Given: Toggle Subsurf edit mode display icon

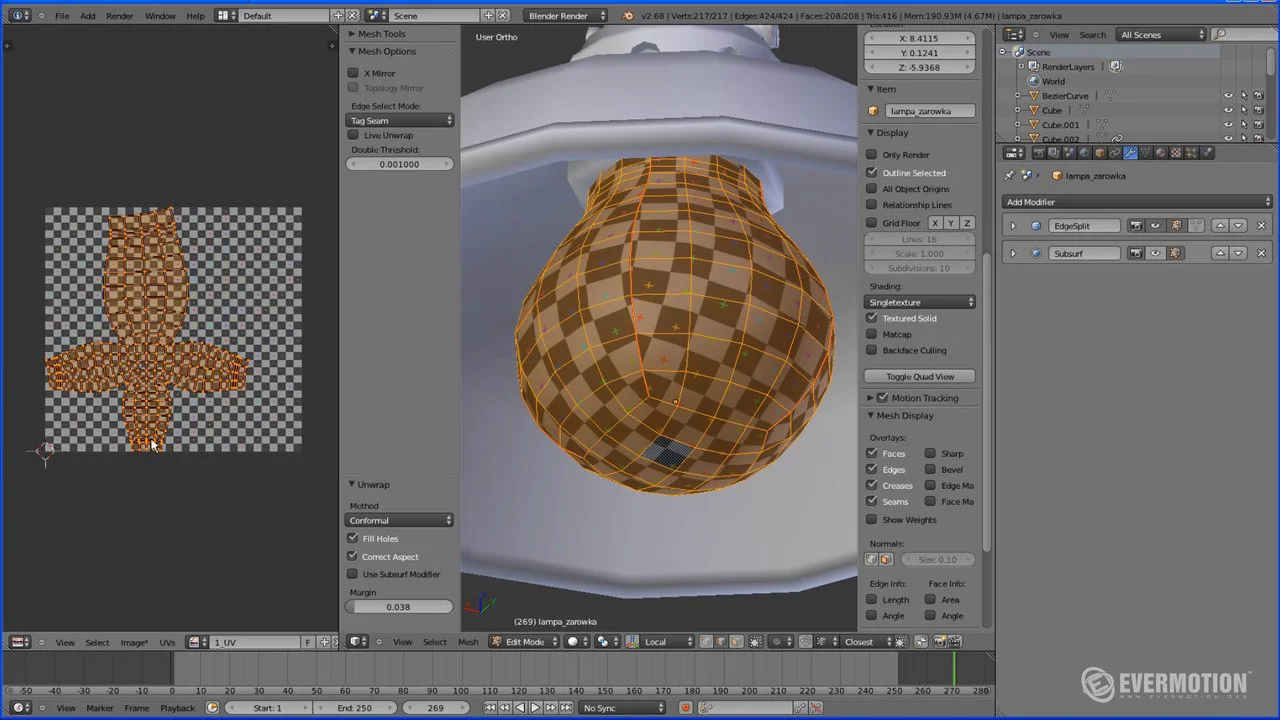Looking at the screenshot, I should tap(1175, 253).
